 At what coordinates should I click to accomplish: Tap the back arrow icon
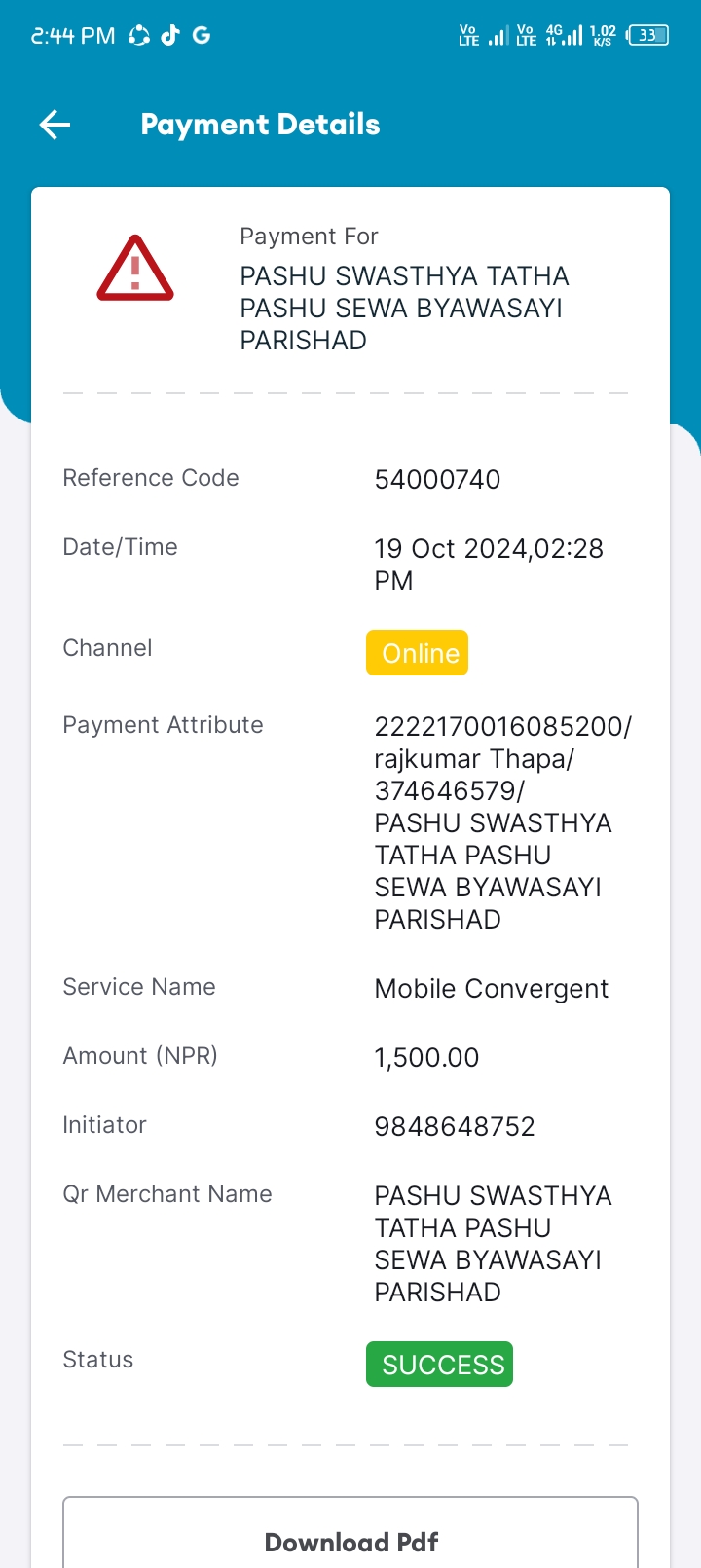[55, 125]
